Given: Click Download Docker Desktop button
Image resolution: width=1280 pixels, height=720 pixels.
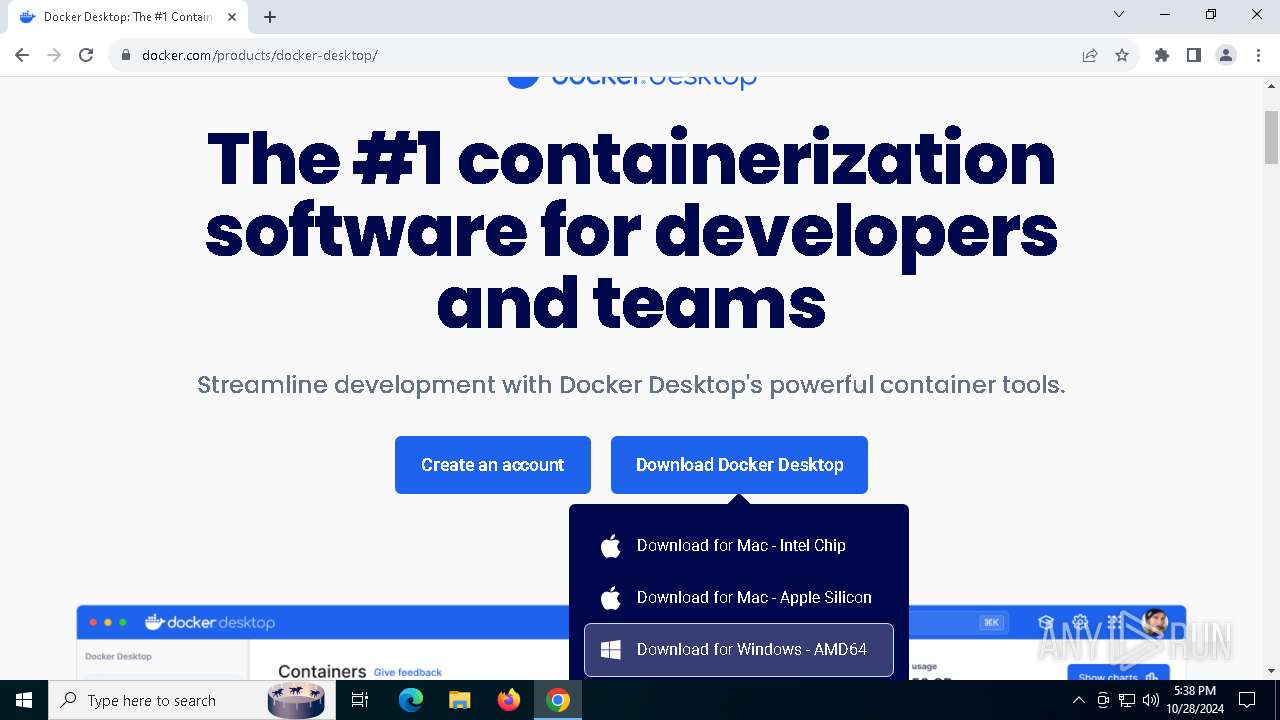Looking at the screenshot, I should [739, 465].
